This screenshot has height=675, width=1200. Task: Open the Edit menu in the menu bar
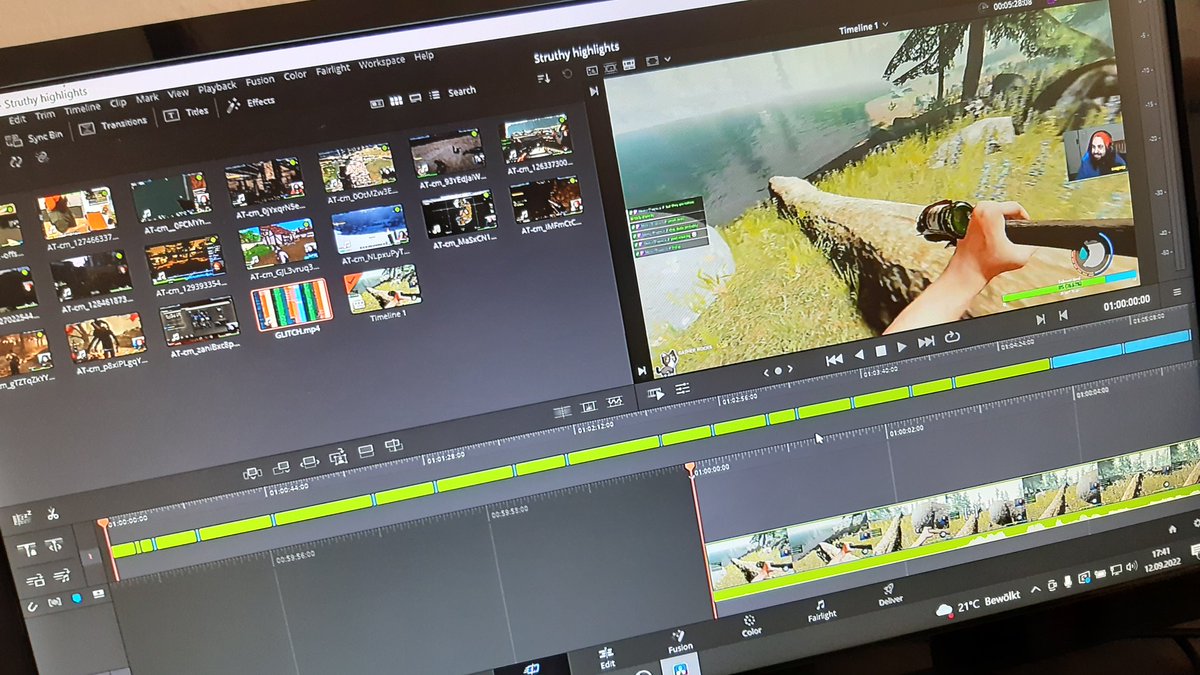(17, 118)
